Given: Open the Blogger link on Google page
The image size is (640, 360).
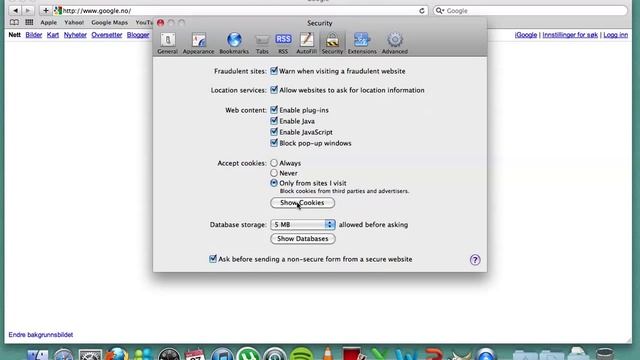Looking at the screenshot, I should coord(138,35).
